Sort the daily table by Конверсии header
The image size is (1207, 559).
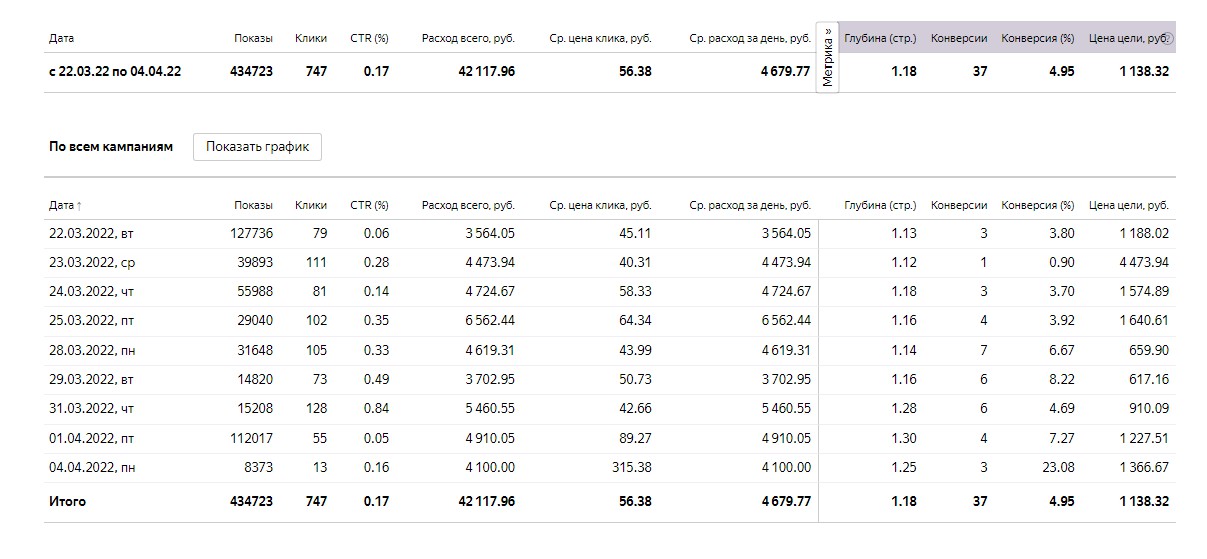[x=959, y=205]
